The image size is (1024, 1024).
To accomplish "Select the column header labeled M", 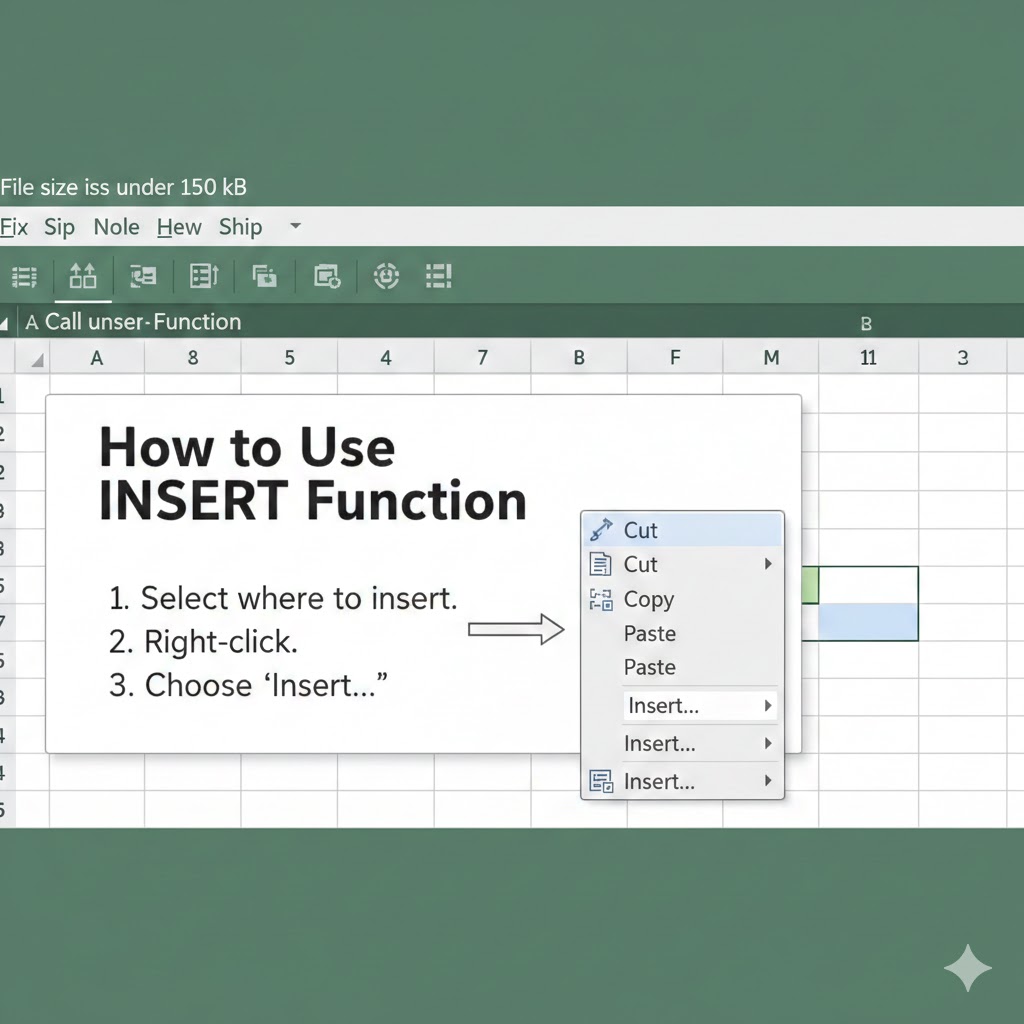I will pos(771,358).
